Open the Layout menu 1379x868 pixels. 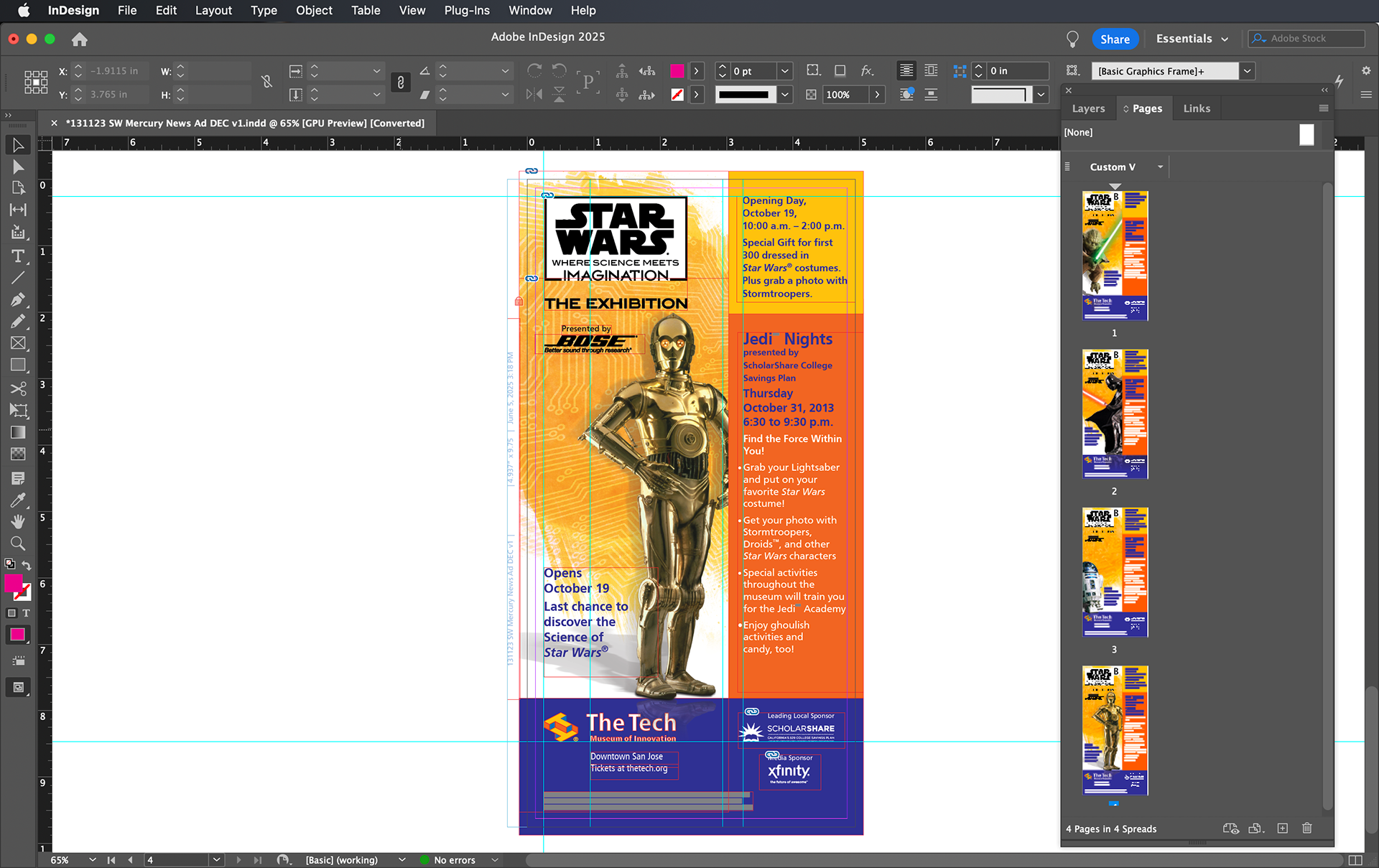[x=213, y=10]
